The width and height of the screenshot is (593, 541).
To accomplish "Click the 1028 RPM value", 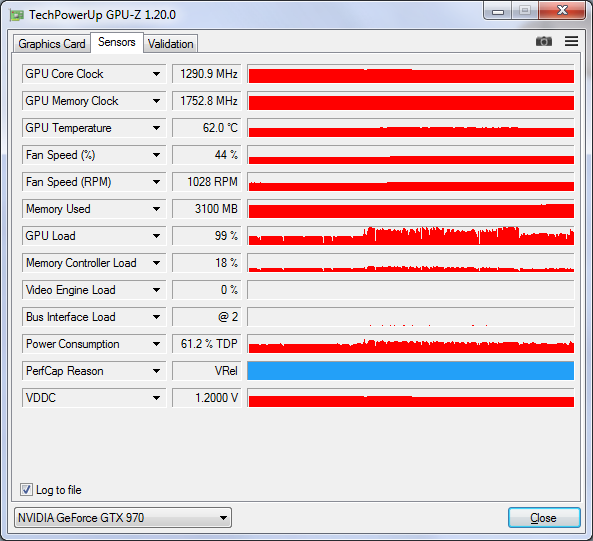I will (x=206, y=182).
